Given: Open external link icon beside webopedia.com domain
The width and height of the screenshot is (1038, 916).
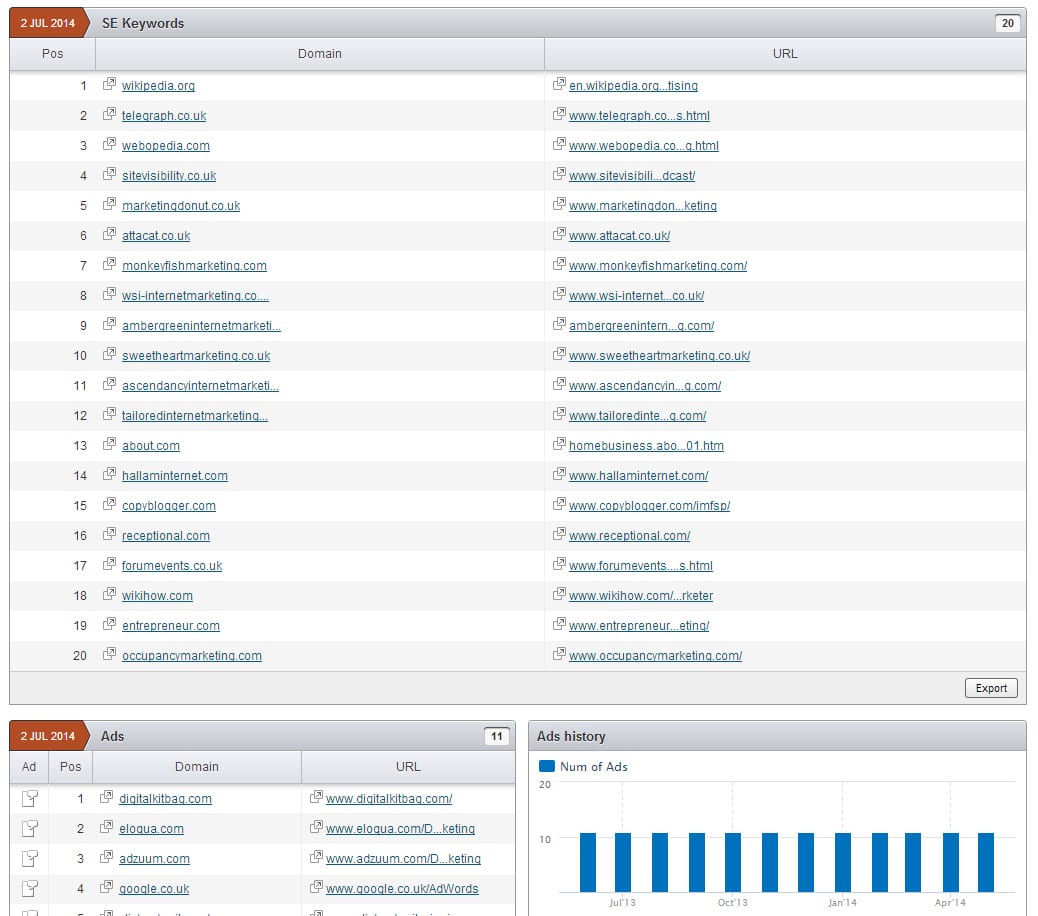Looking at the screenshot, I should tap(109, 144).
